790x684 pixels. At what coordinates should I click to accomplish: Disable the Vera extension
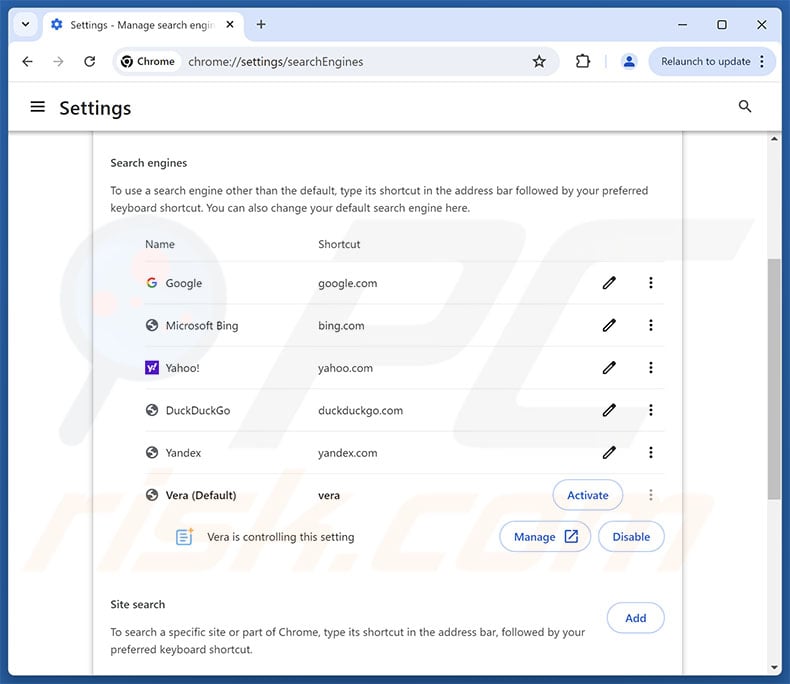pos(631,537)
